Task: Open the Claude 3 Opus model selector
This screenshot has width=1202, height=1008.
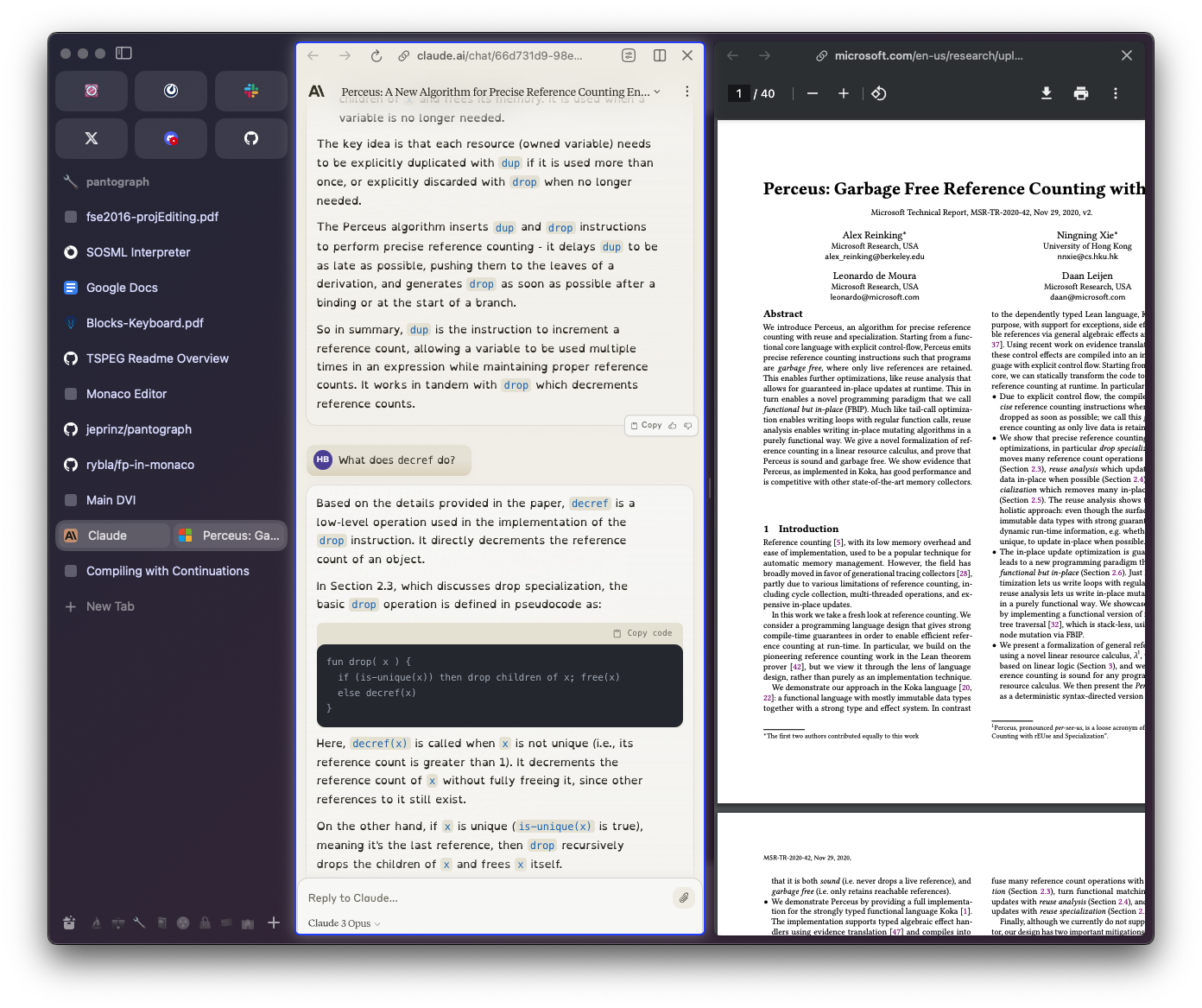Action: pos(344,923)
